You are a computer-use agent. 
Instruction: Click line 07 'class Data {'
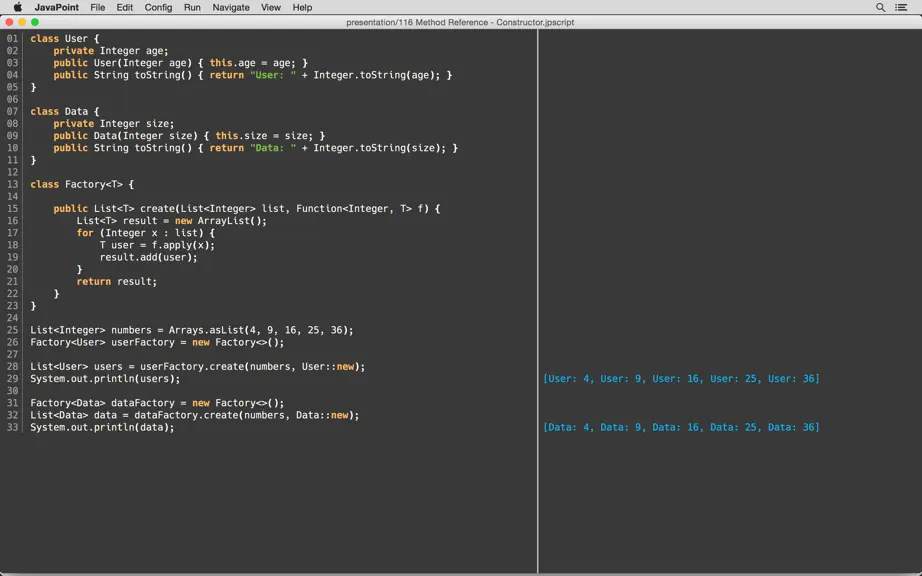coord(65,111)
